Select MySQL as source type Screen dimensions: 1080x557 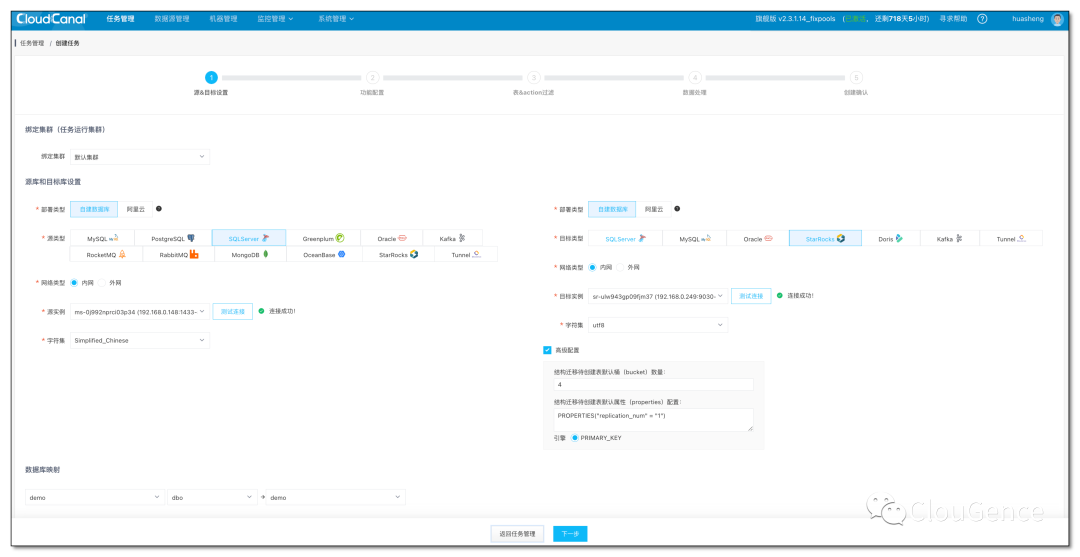(x=102, y=239)
